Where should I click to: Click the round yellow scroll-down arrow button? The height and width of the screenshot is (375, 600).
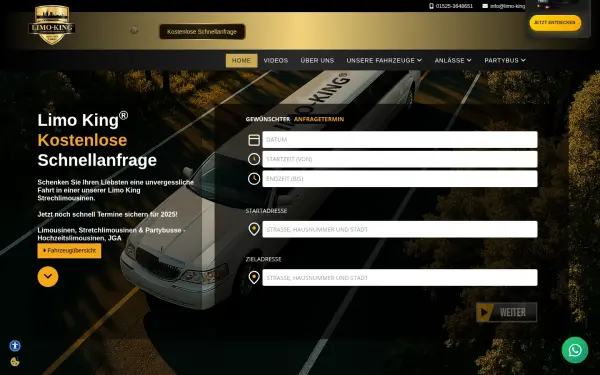pos(48,276)
